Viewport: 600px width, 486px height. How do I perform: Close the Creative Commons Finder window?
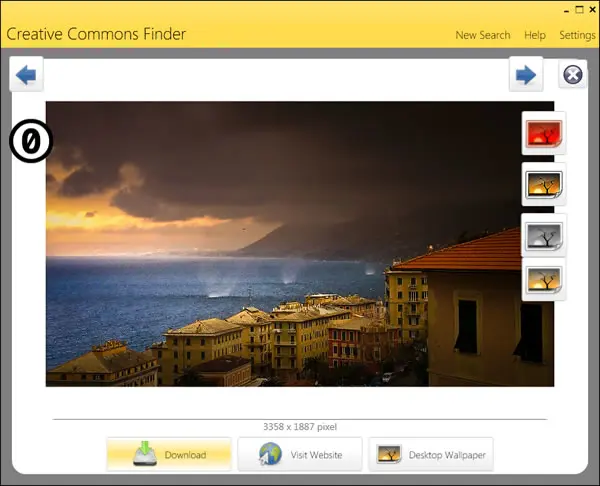coord(592,10)
